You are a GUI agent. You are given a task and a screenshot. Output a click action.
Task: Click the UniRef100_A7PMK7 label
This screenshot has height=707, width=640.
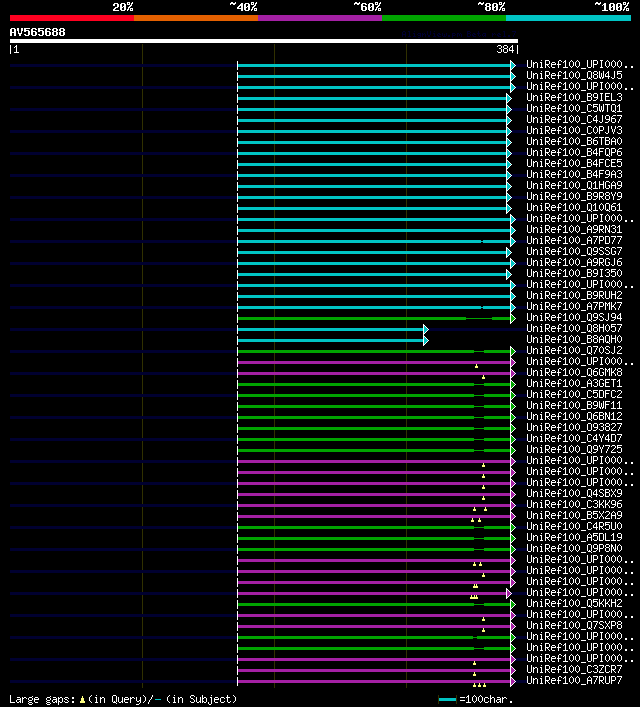pos(574,307)
